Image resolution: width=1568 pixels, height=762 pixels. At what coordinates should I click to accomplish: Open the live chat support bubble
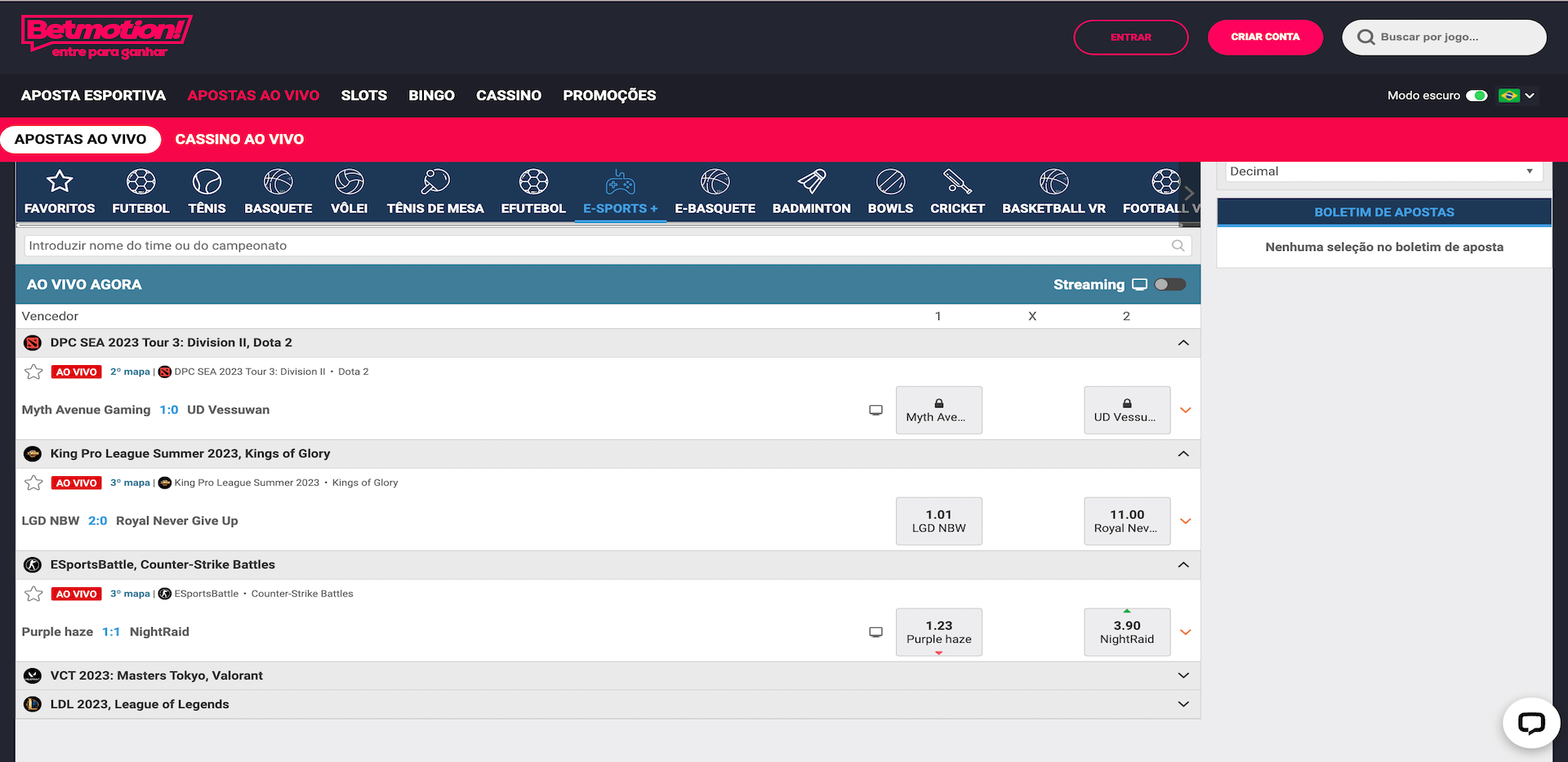(x=1530, y=723)
